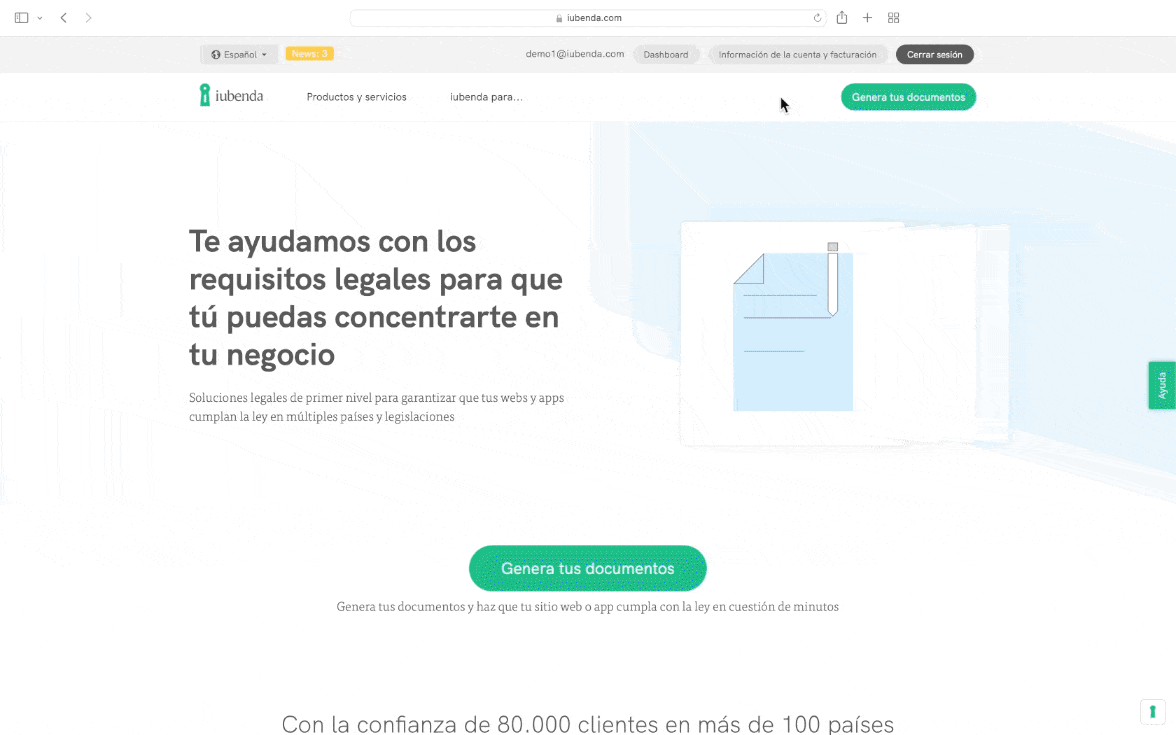Toggle the Safari sidebar icon

point(21,18)
